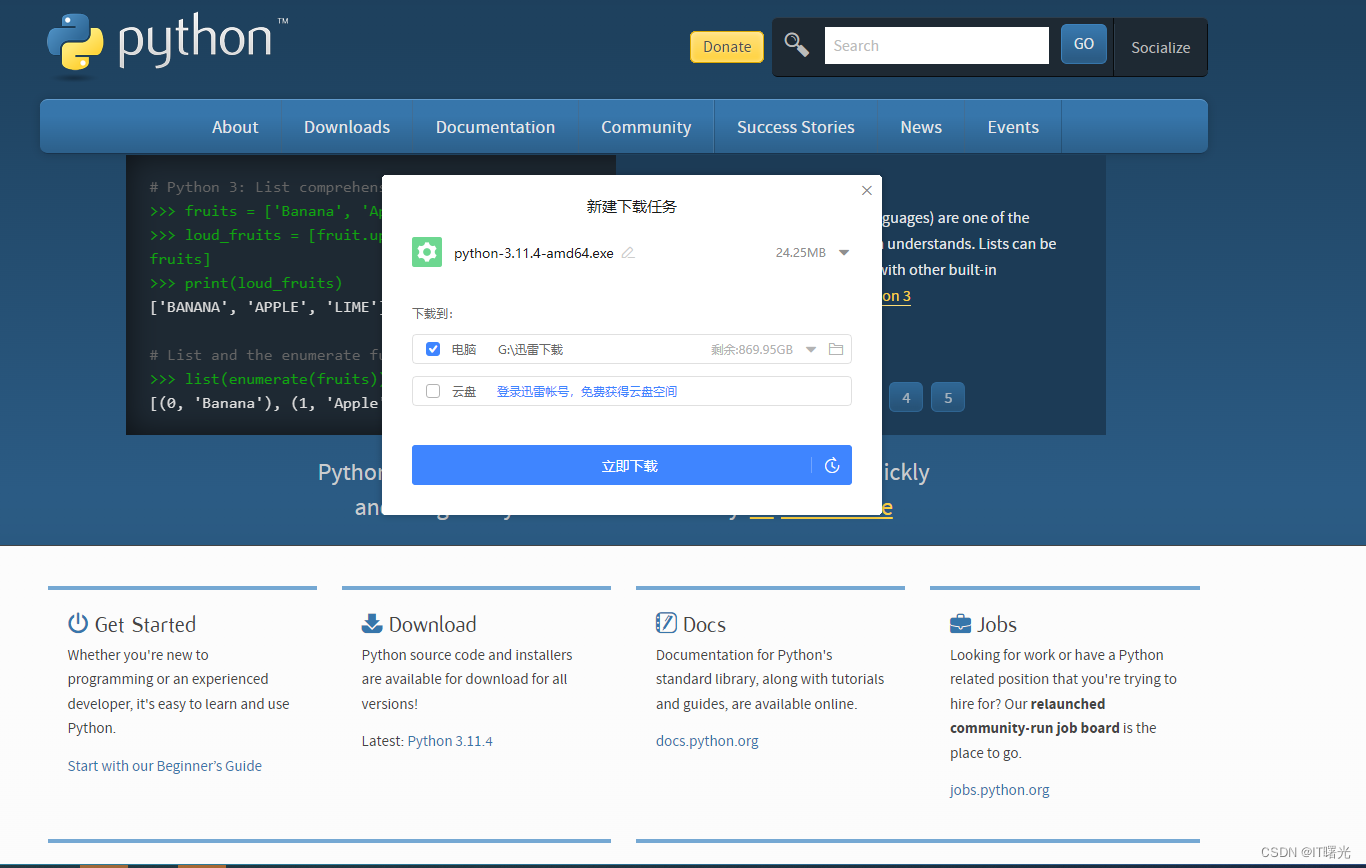
Task: Open the download path dropdown arrow
Action: [811, 349]
